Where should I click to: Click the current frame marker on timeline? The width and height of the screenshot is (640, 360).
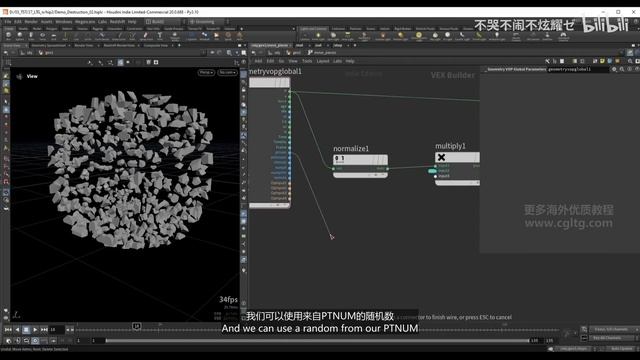pyautogui.click(x=137, y=326)
